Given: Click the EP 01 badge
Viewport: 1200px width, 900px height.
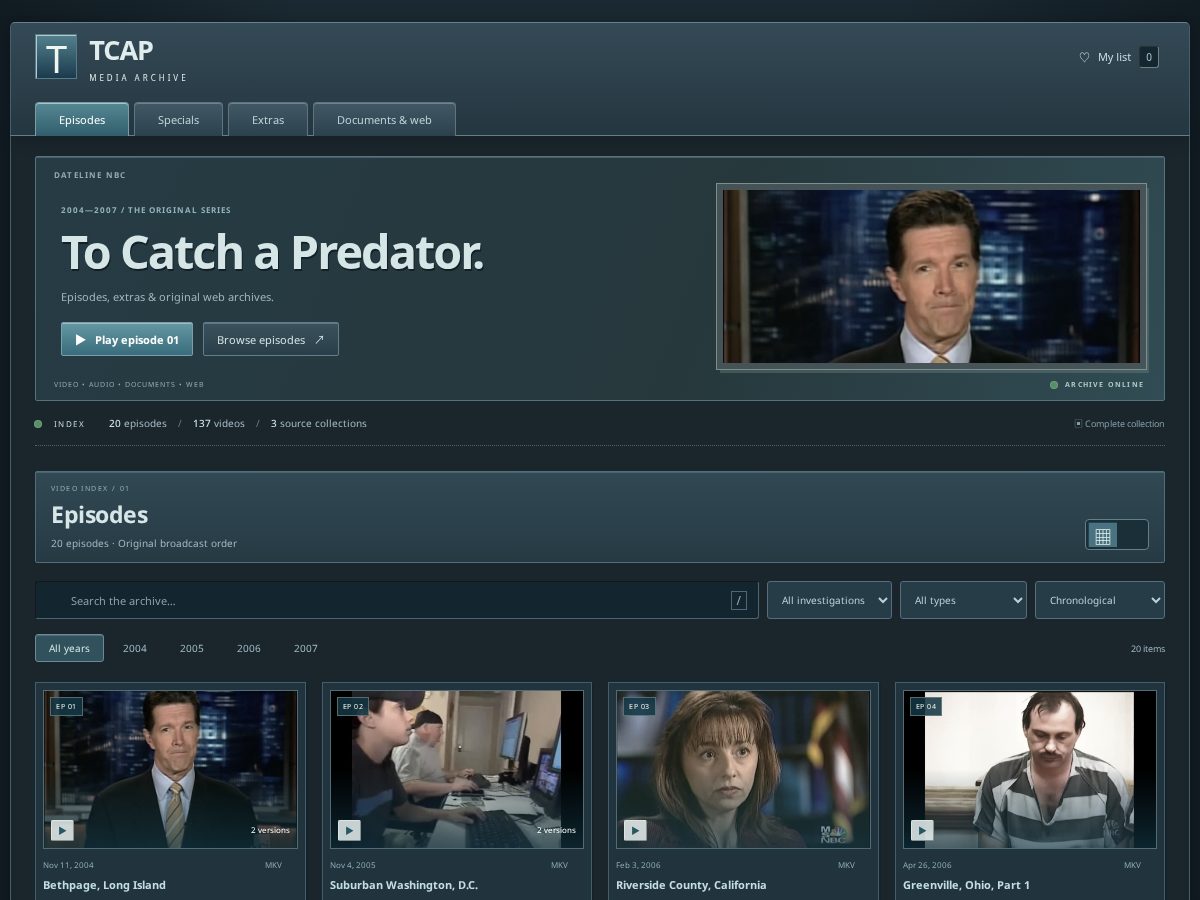Looking at the screenshot, I should click(x=66, y=706).
